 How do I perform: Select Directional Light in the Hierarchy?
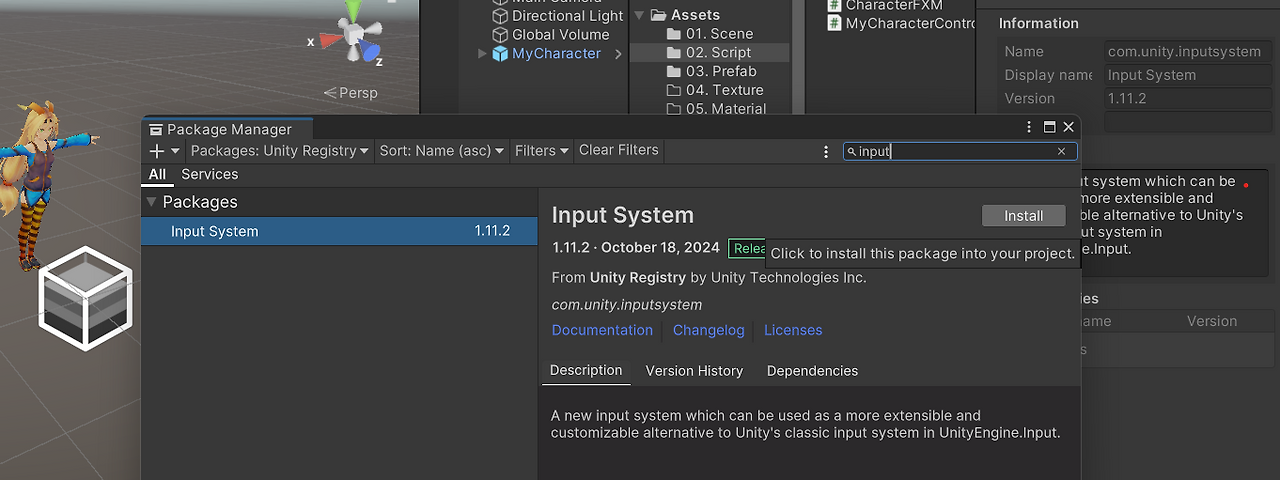(x=567, y=16)
